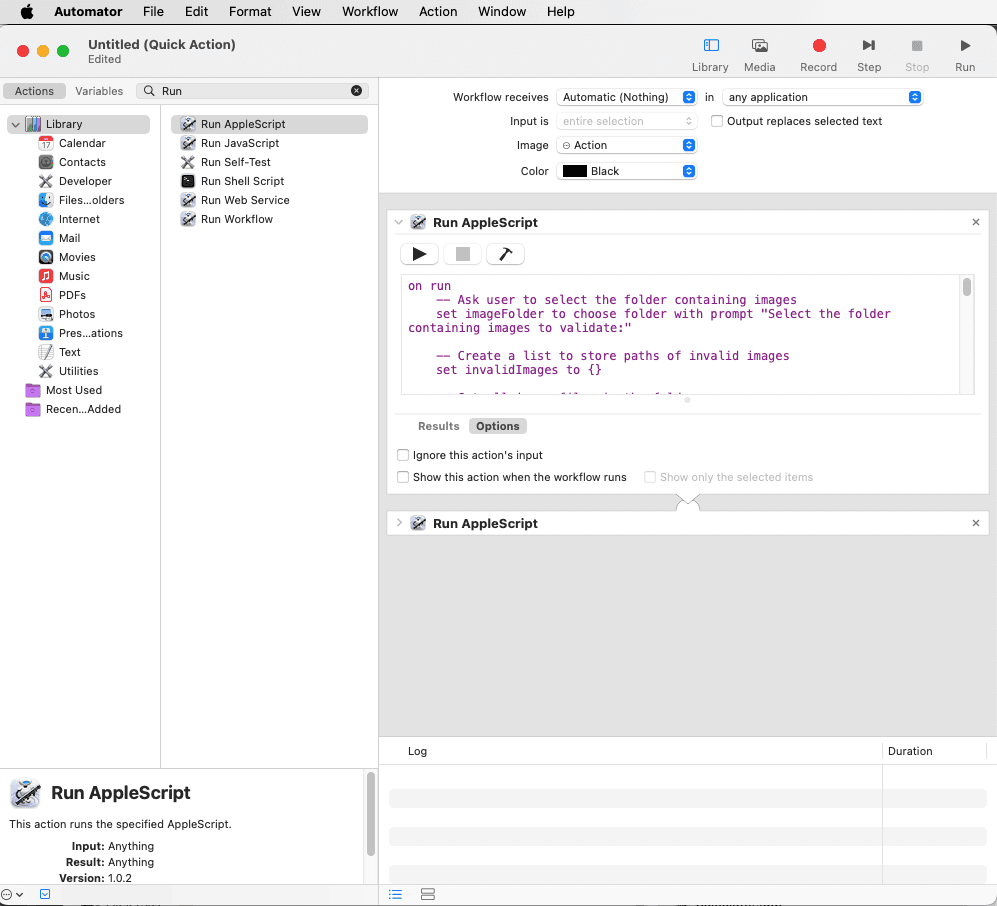The image size is (997, 906).
Task: Open the any application dropdown
Action: pos(822,97)
